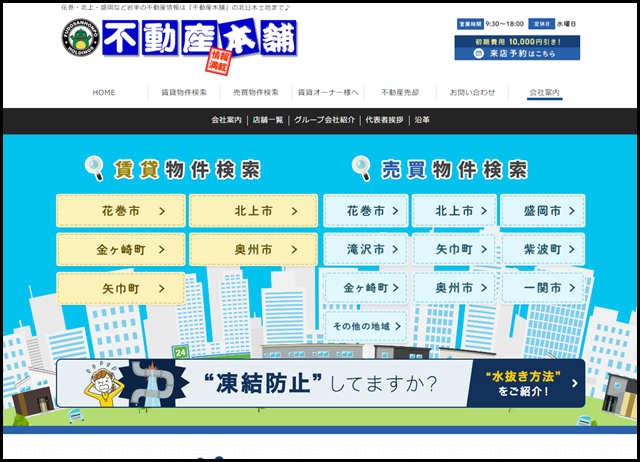
Task: Click the 水抜き方法をご紹介 panel
Action: pyautogui.click(x=528, y=383)
